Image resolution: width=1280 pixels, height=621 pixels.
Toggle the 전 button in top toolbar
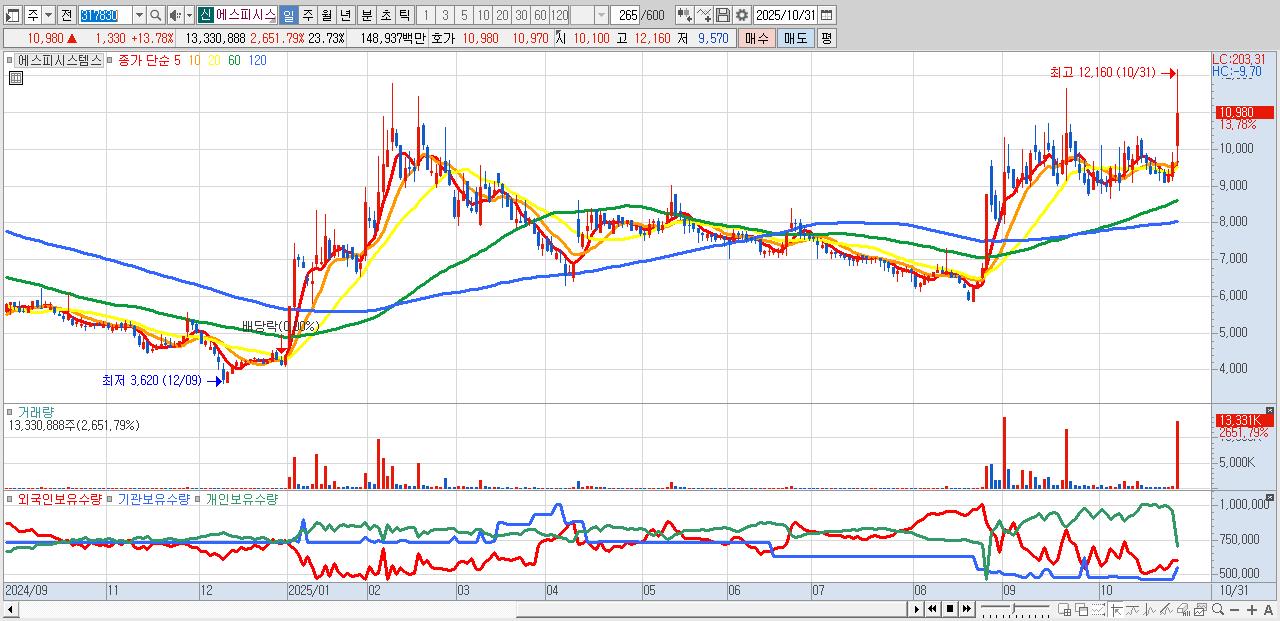click(x=66, y=15)
